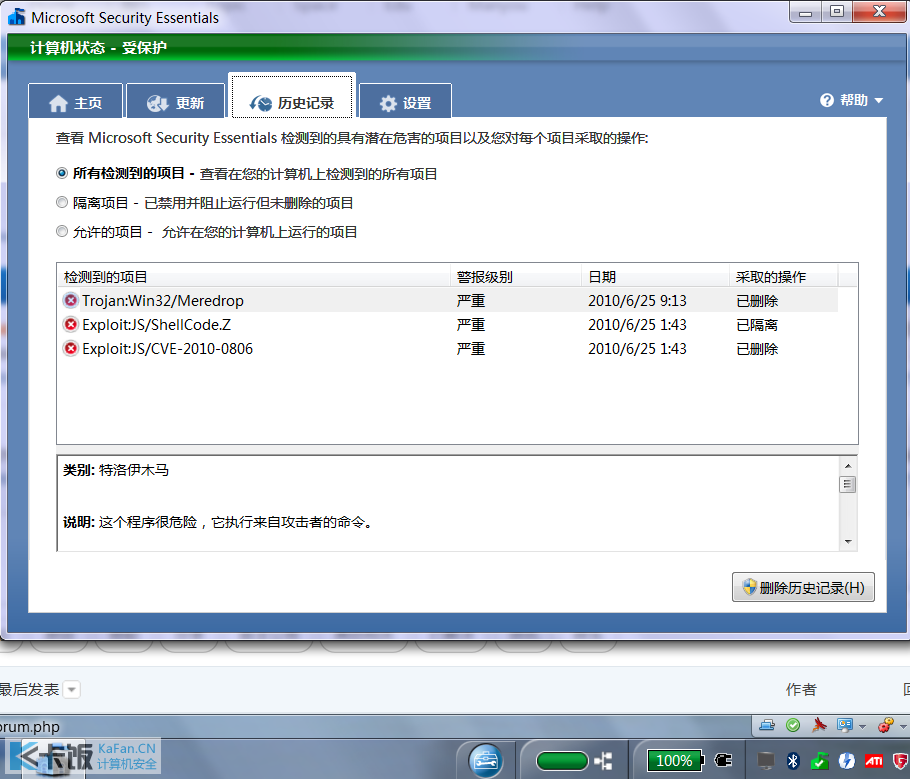Select the 隔离项目 radio button
This screenshot has width=910, height=779.
point(62,202)
